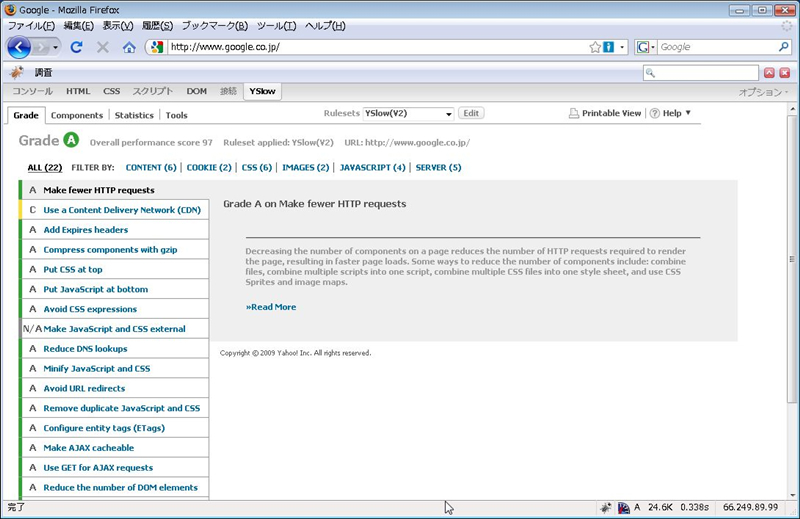Open the 編集(E) menu

click(79, 26)
